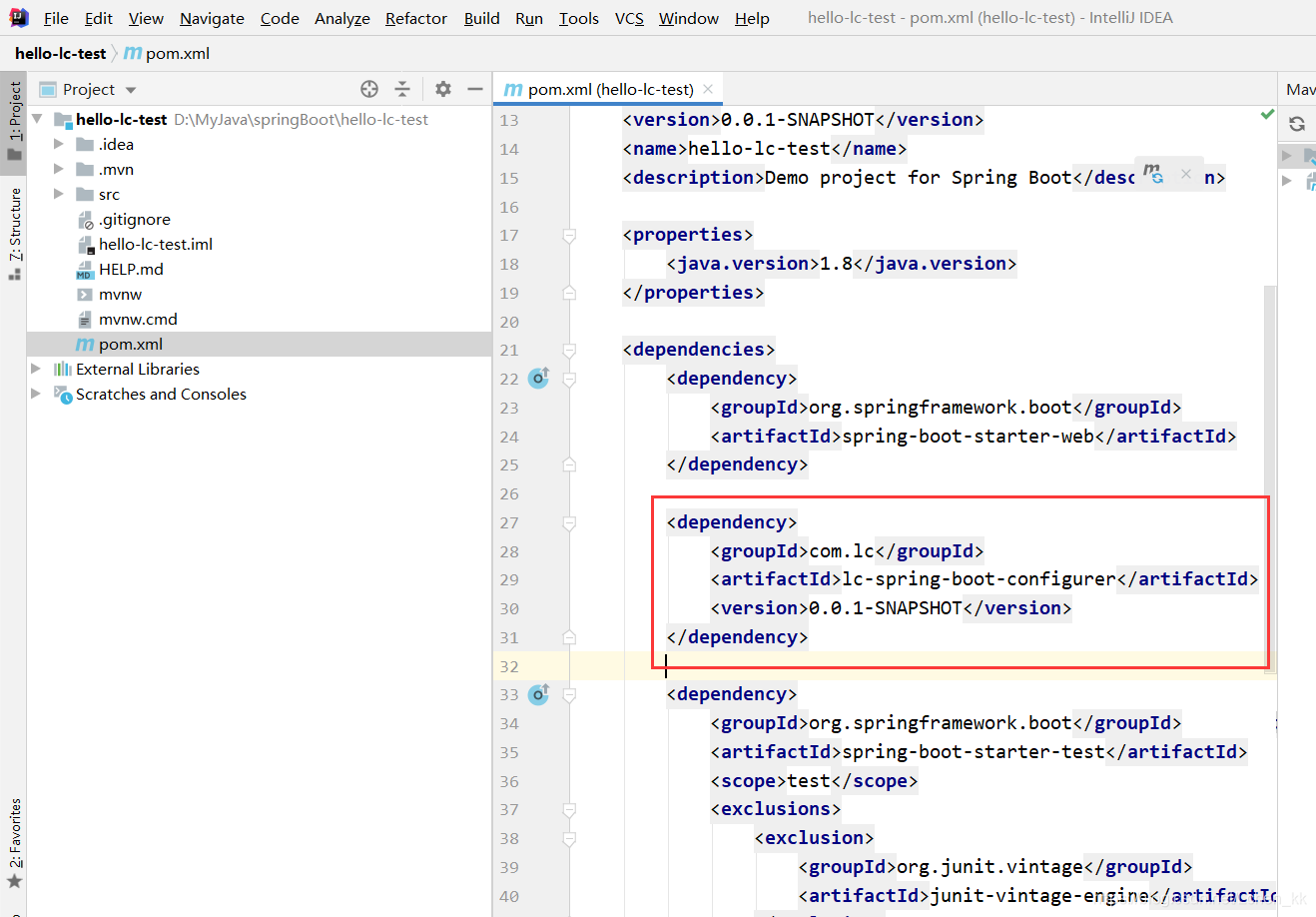Viewport: 1316px width, 917px height.
Task: Open the Window menu
Action: point(688,18)
